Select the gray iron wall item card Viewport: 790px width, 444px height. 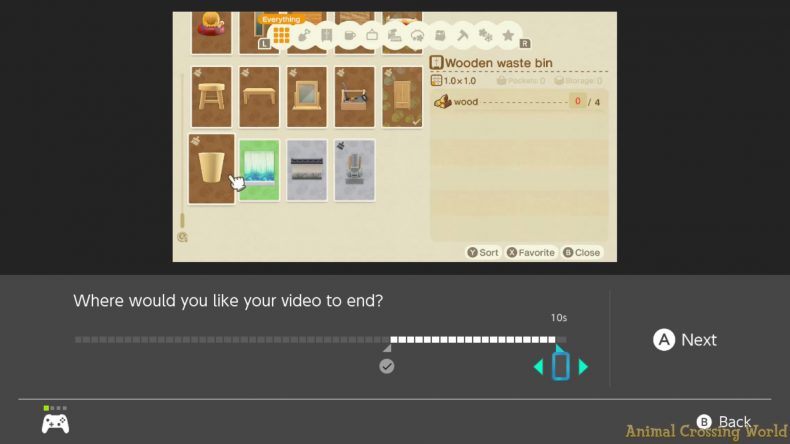coord(307,170)
